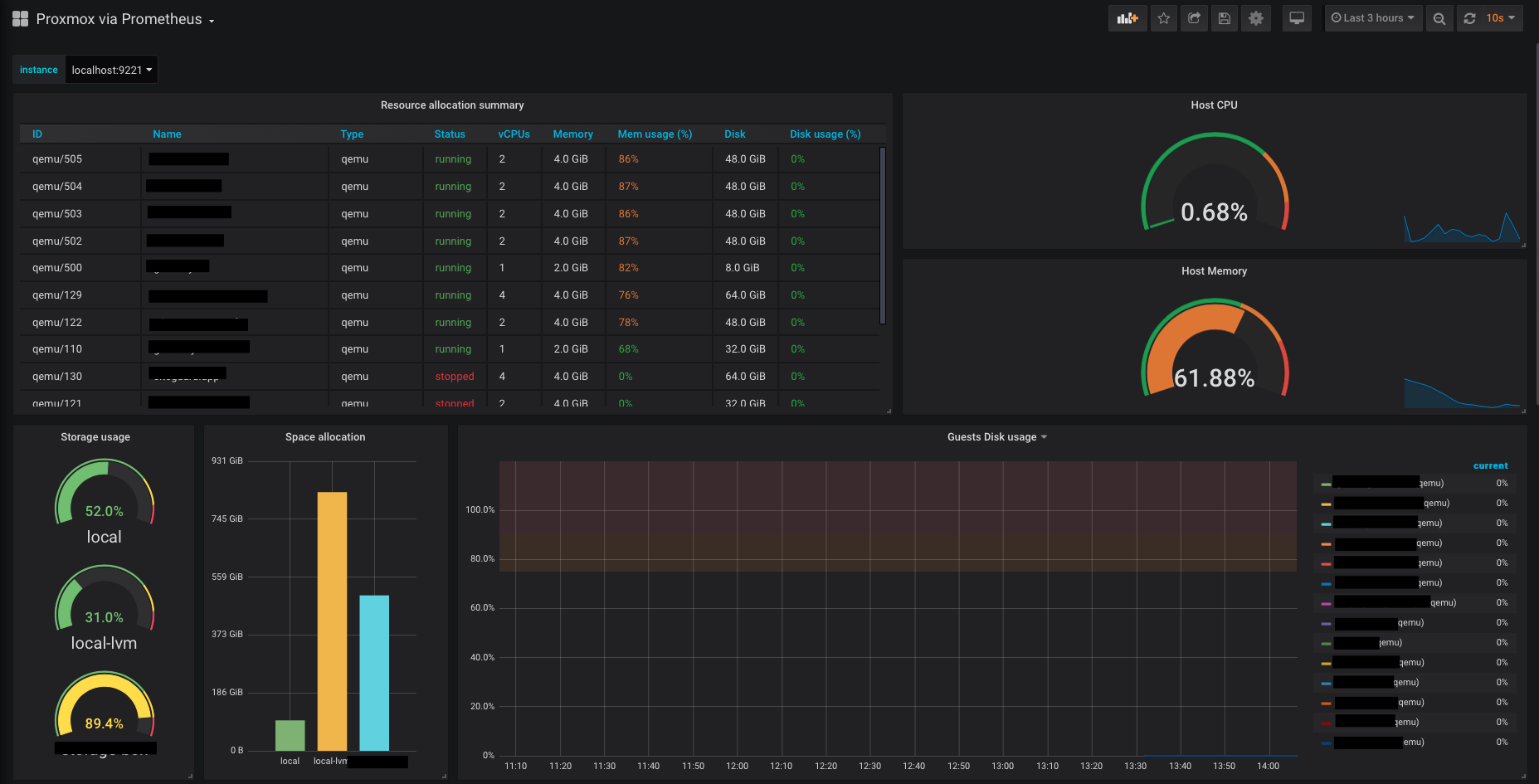The image size is (1539, 784).
Task: Sort table by Name column
Action: (167, 134)
